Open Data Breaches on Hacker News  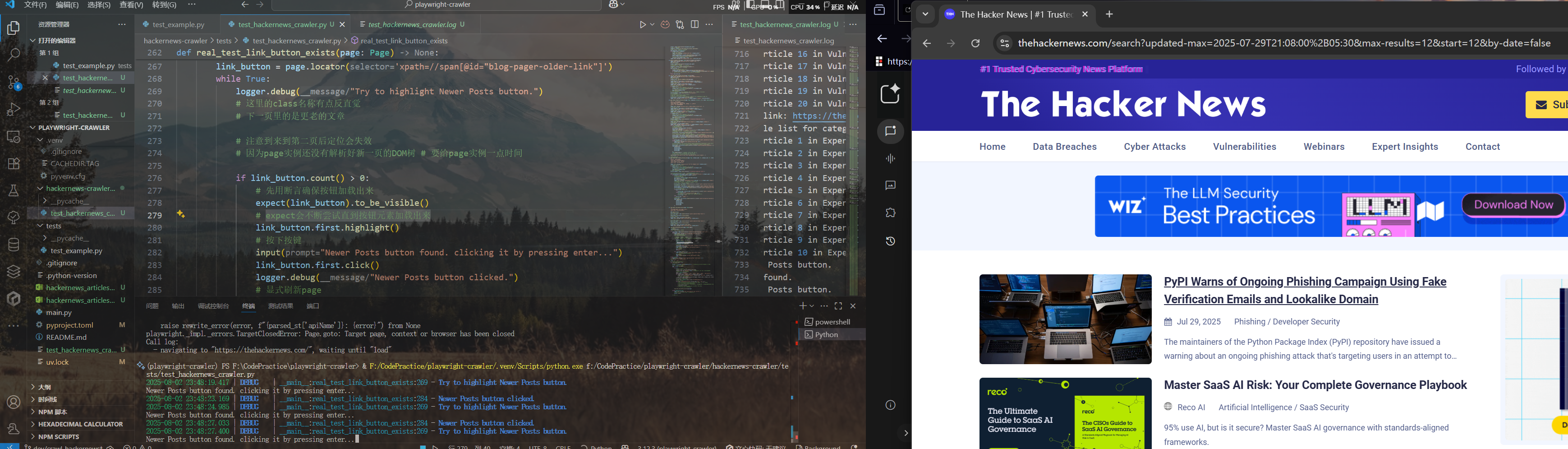[1065, 147]
